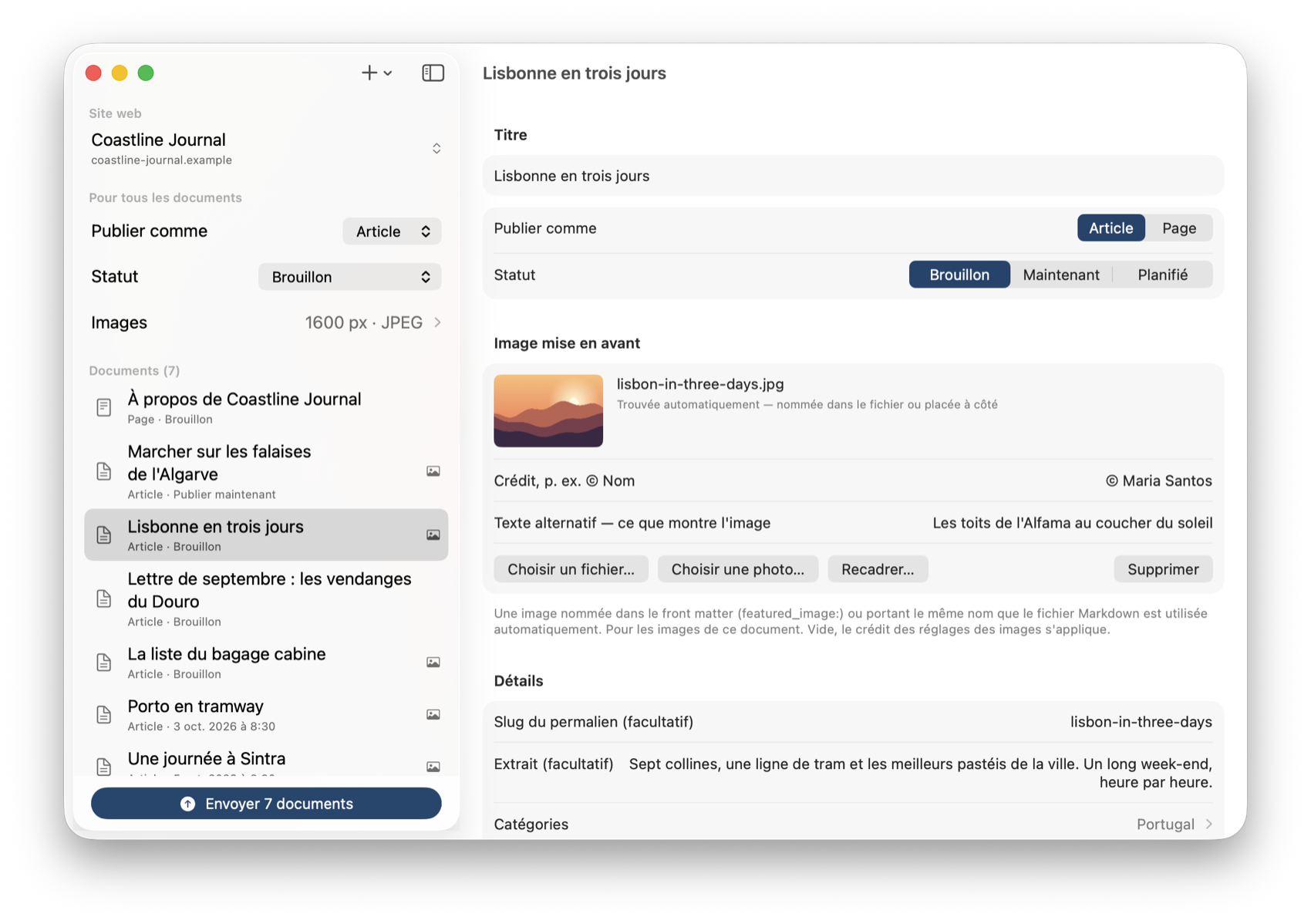
Task: Click document icon of Lisbonne en trois jours
Action: click(104, 535)
